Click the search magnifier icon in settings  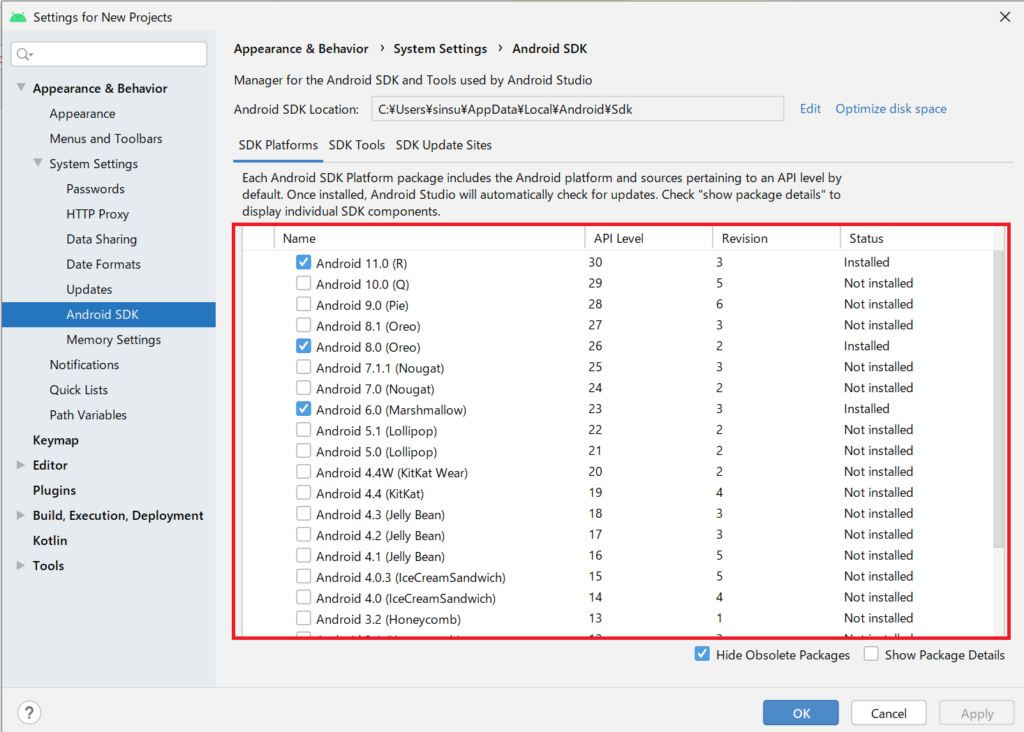[24, 54]
